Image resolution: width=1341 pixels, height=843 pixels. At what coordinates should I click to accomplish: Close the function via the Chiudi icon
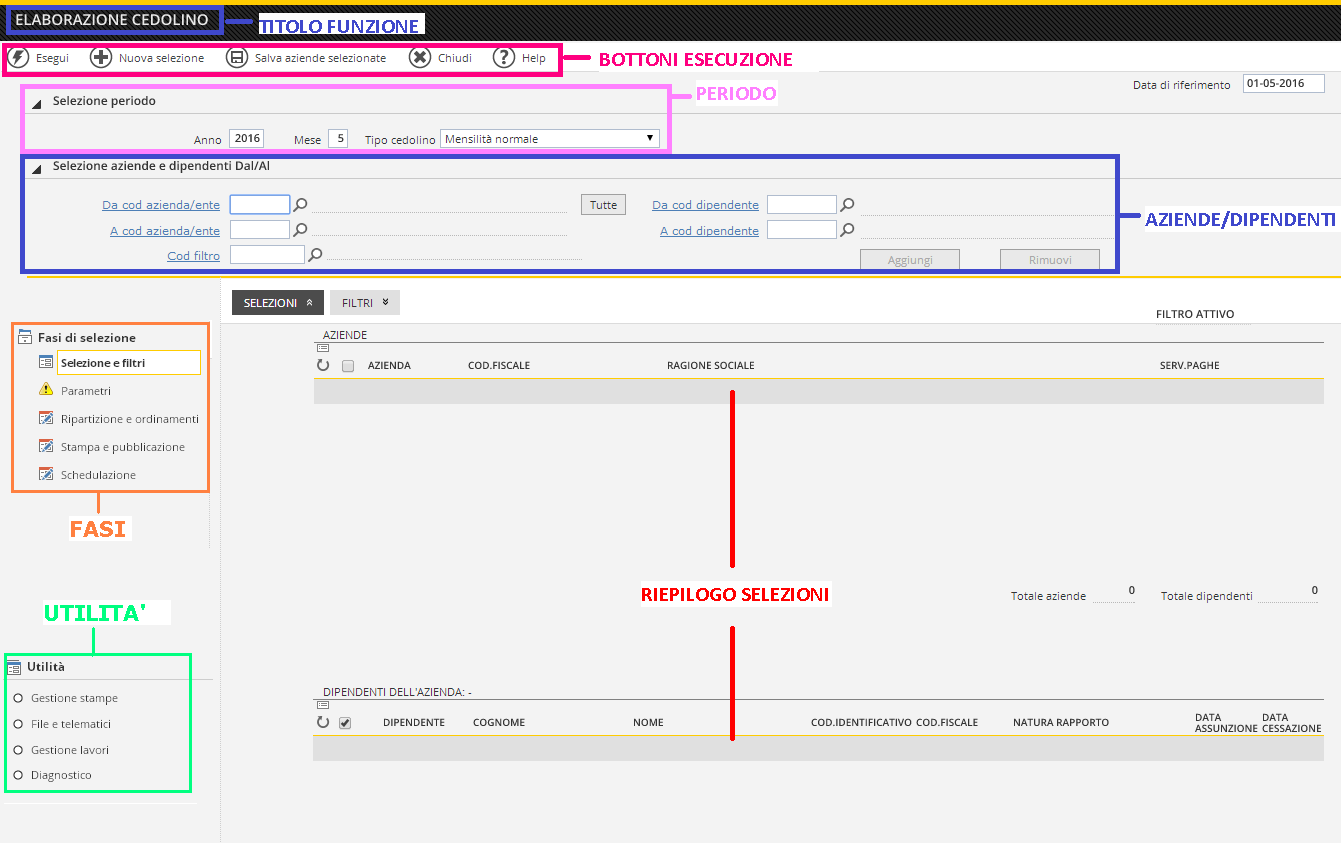(x=421, y=58)
